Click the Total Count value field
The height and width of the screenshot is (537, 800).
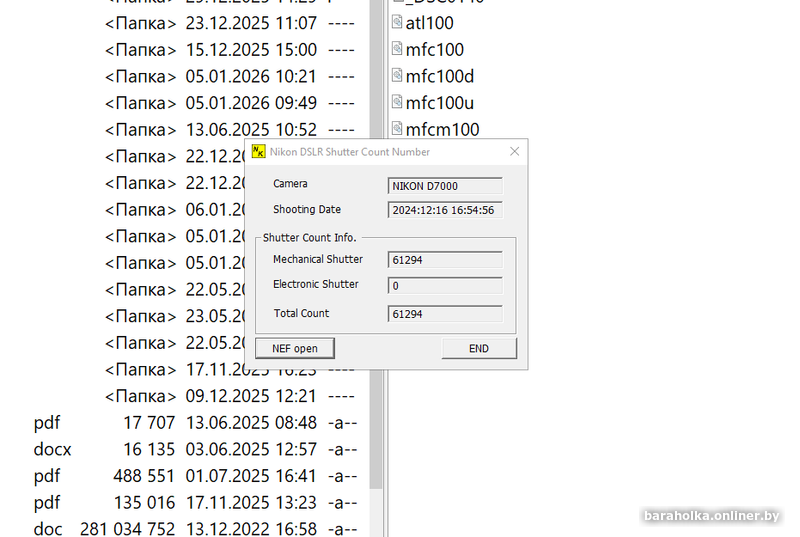445,314
